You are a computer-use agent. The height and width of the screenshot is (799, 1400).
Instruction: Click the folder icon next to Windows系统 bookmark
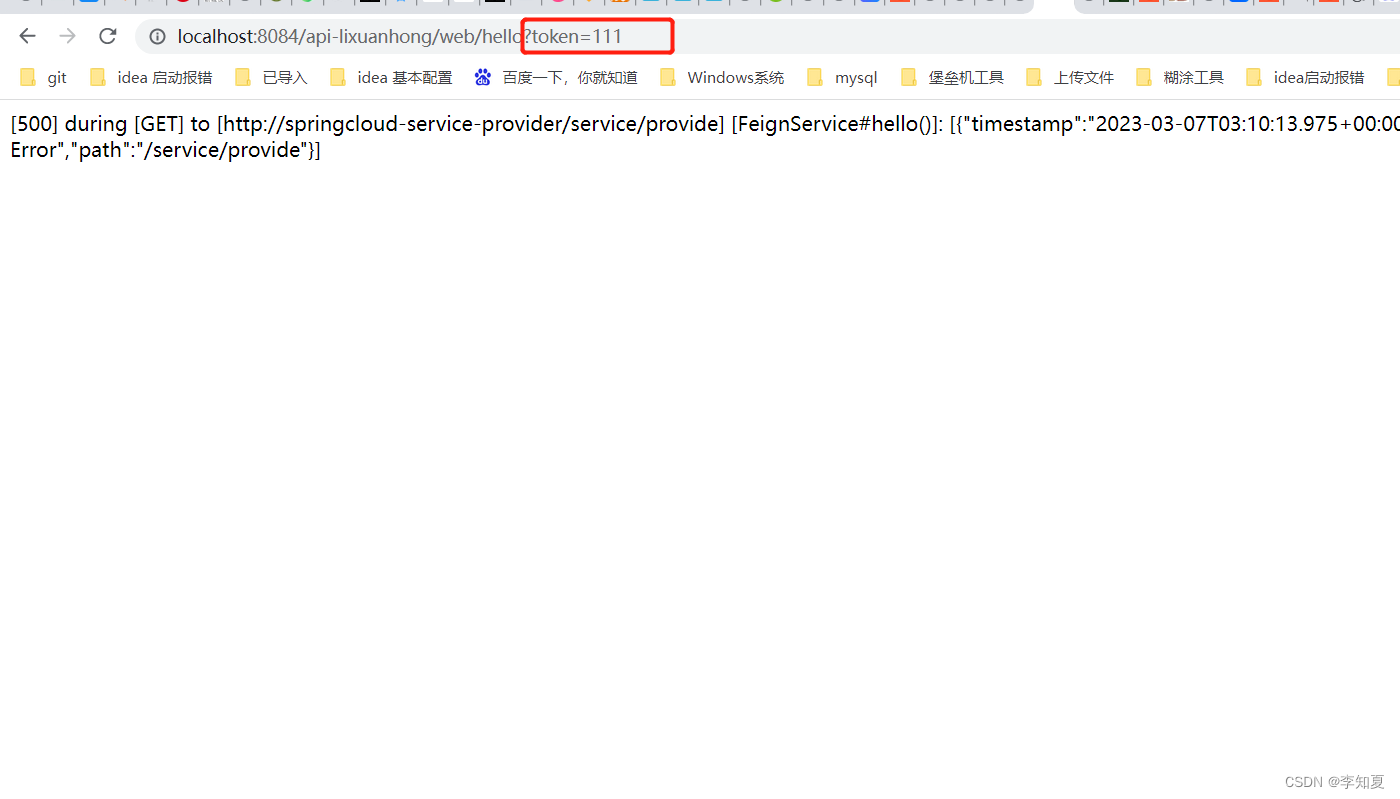[668, 76]
